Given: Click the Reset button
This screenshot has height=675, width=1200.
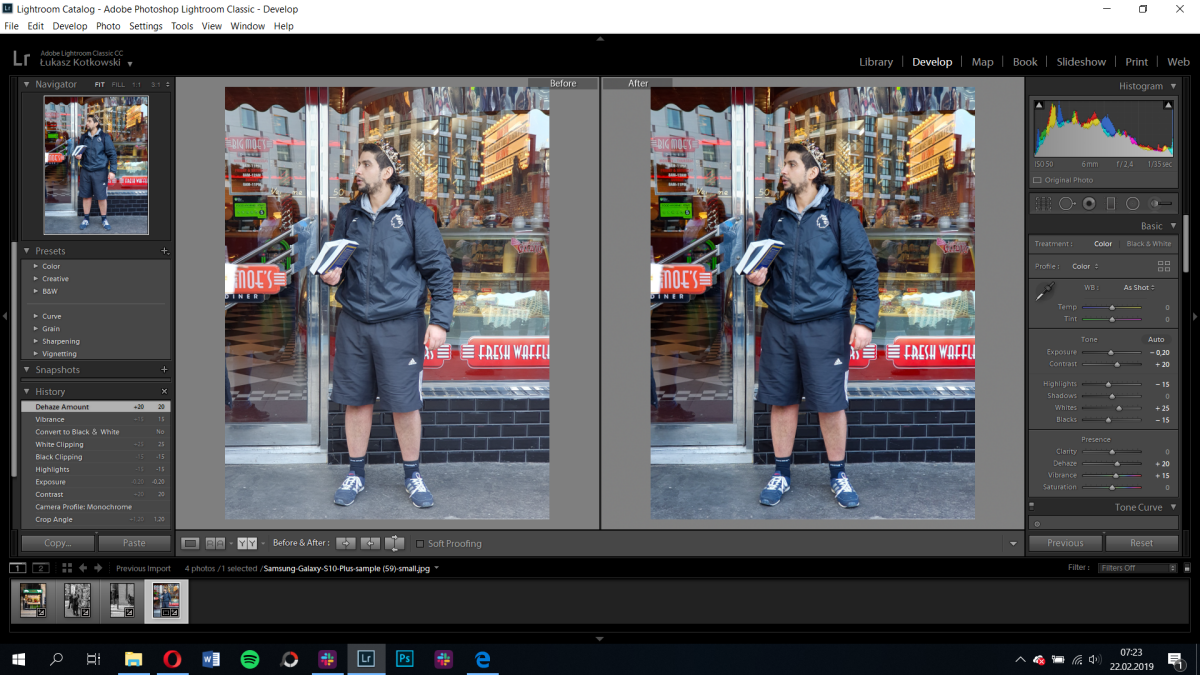Looking at the screenshot, I should click(x=1142, y=543).
